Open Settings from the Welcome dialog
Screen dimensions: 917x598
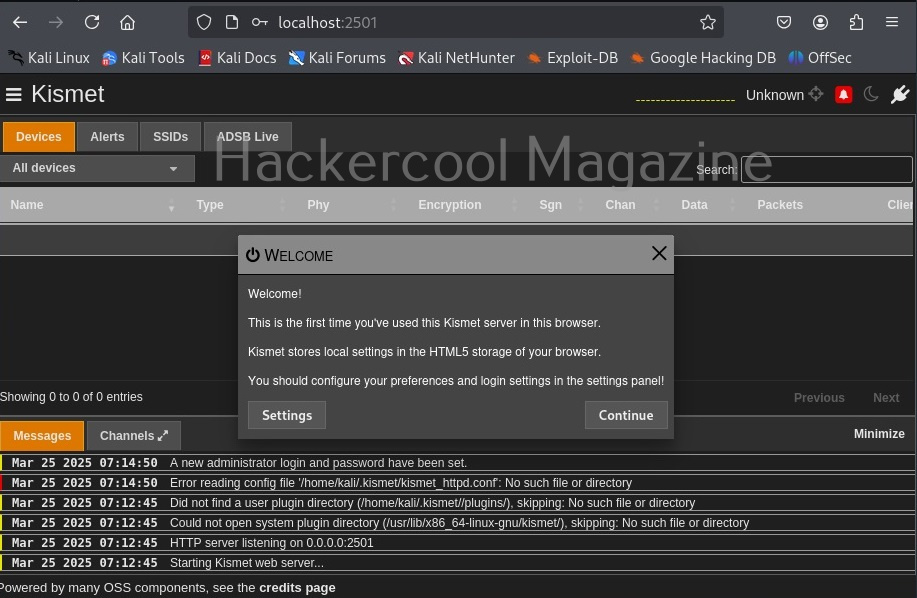(287, 415)
